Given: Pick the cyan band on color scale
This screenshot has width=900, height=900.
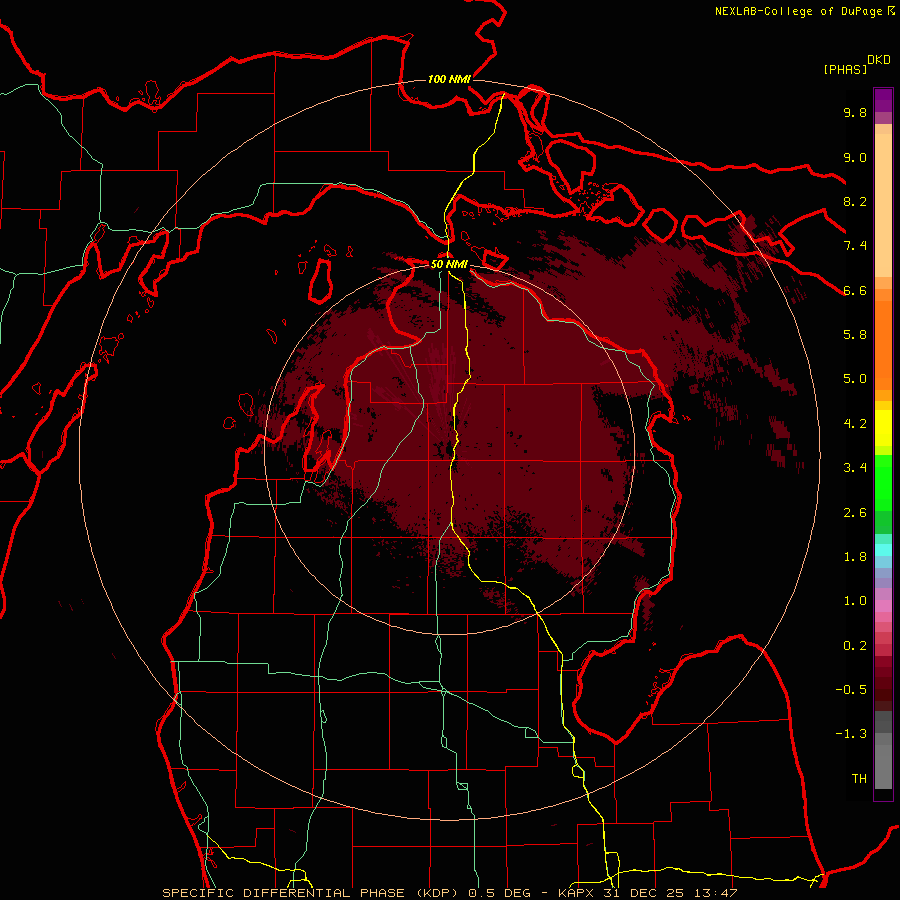Looking at the screenshot, I should click(x=883, y=549).
